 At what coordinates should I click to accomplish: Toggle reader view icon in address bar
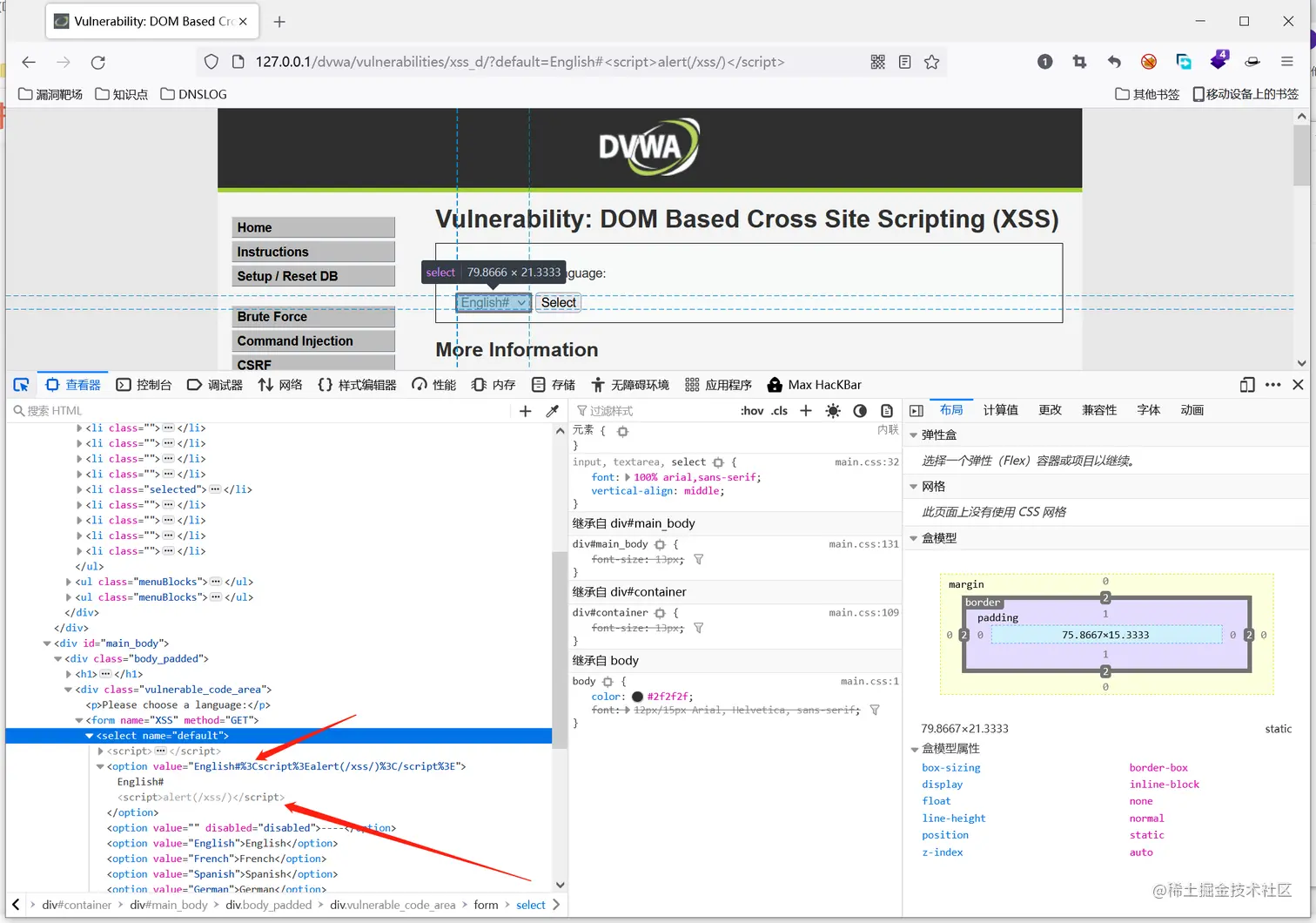tap(904, 62)
